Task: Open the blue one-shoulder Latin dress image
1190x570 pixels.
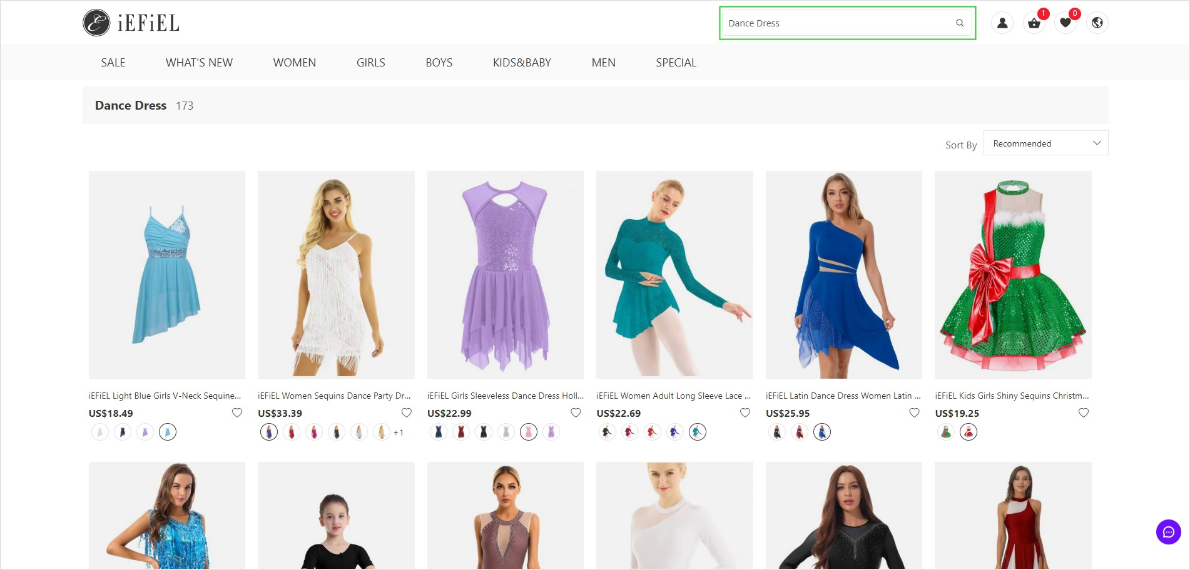Action: [x=844, y=275]
